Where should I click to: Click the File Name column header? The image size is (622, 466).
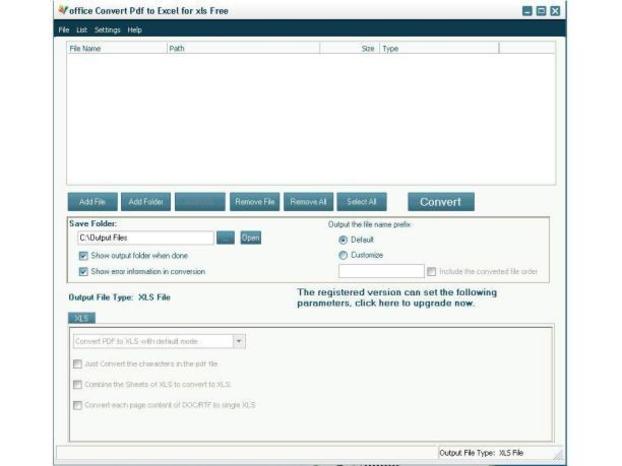117,48
